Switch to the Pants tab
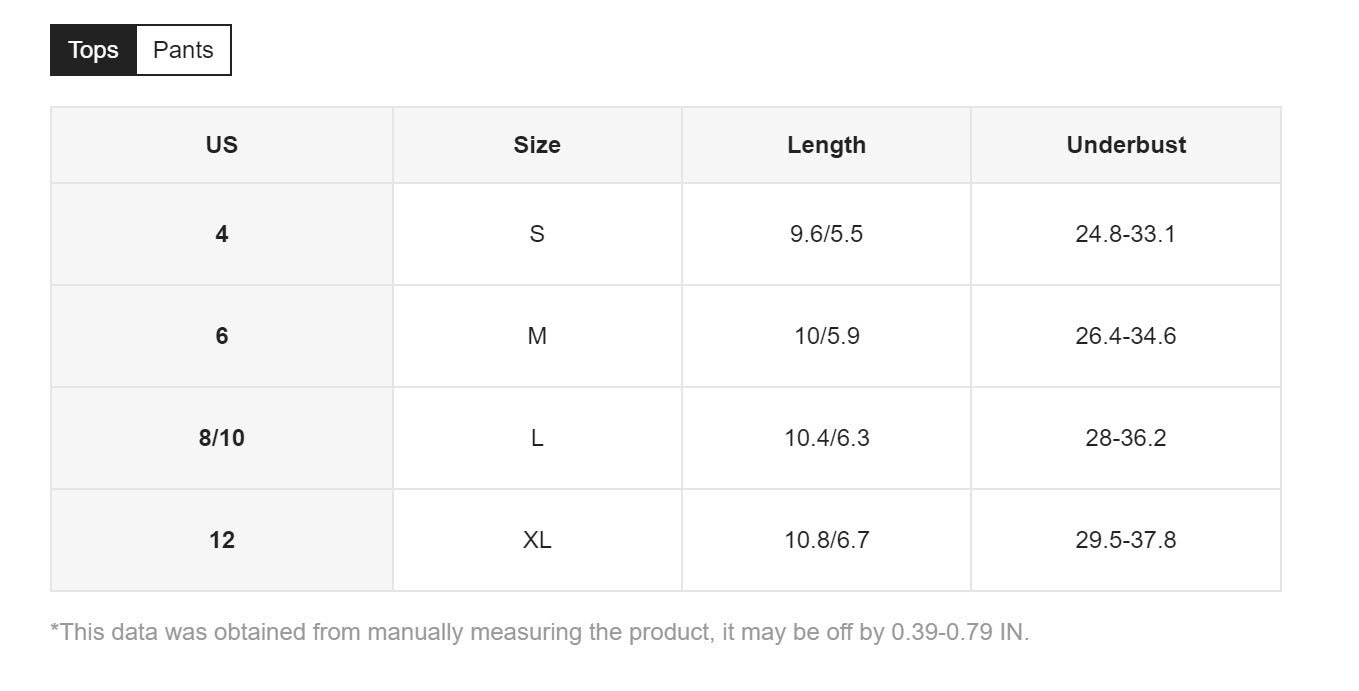1359x691 pixels. coord(183,50)
